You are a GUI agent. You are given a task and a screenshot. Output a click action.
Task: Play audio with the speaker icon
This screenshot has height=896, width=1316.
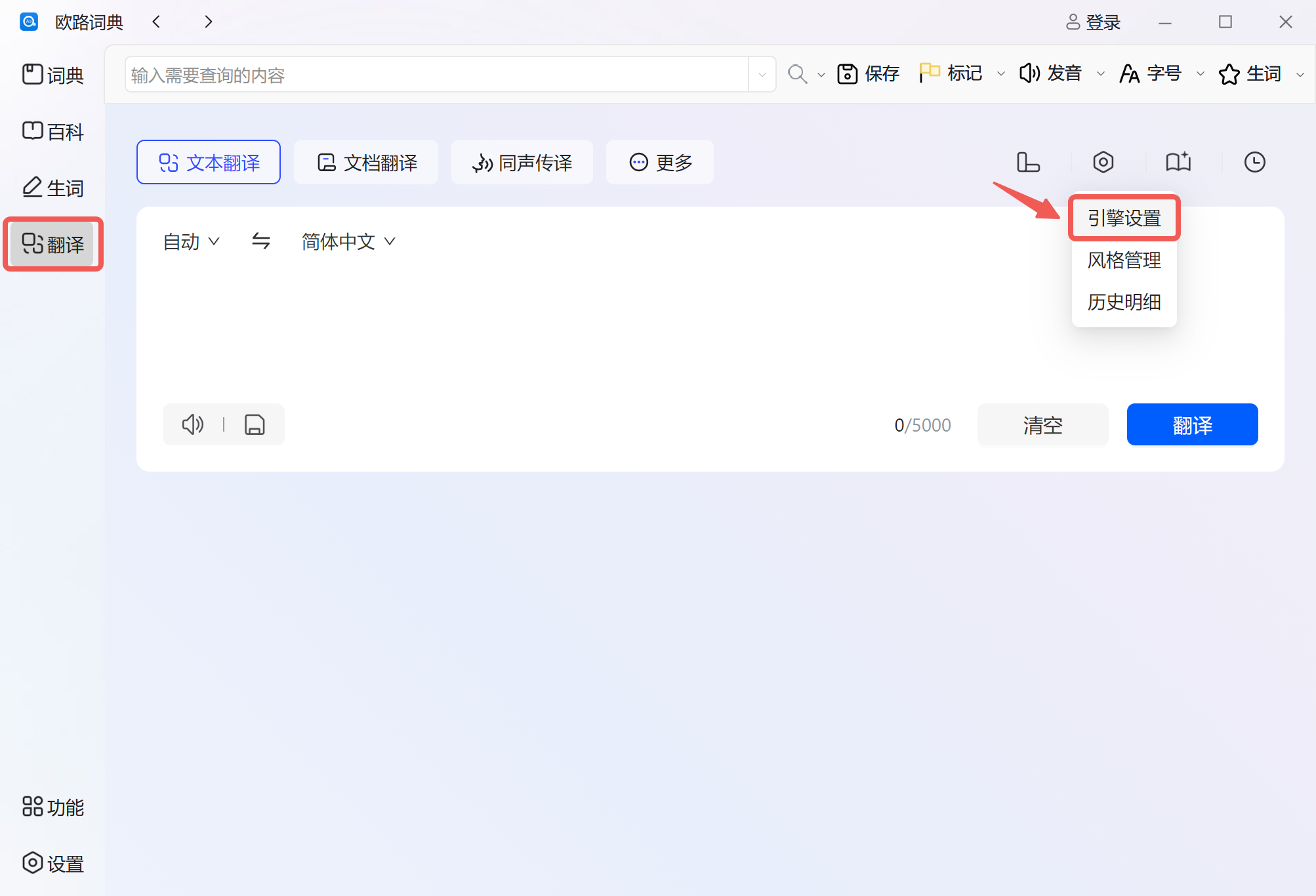click(x=192, y=424)
